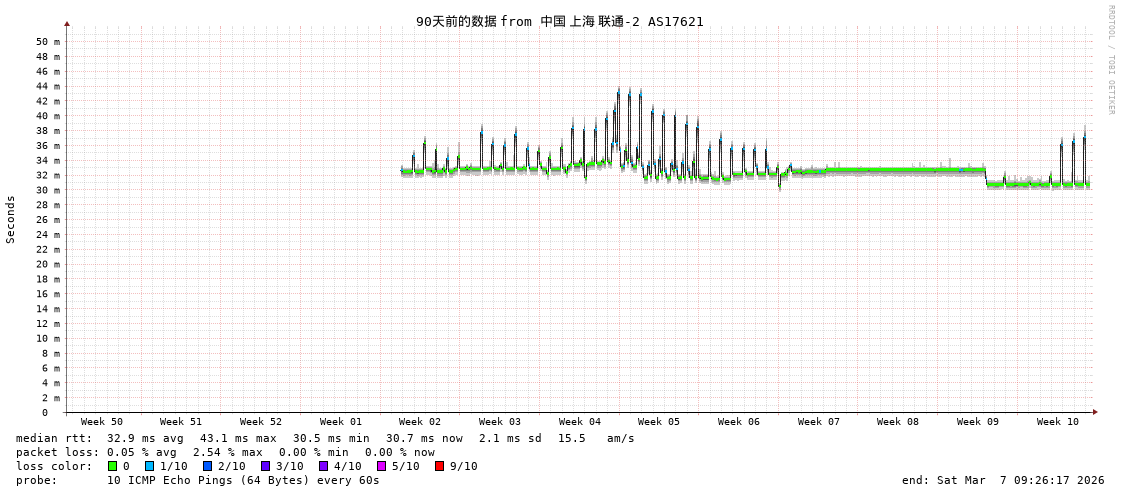The image size is (1121, 494).
Task: Click the median rtt statistics line
Action: [325, 438]
